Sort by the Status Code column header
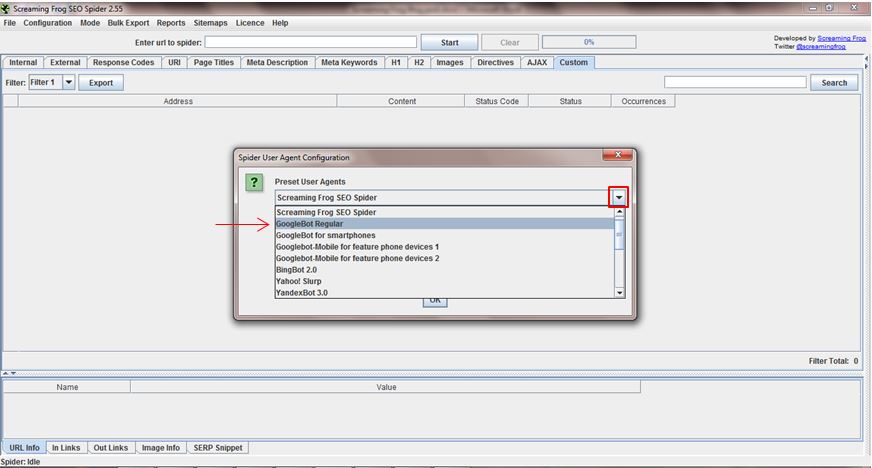The image size is (872, 468). click(x=497, y=101)
